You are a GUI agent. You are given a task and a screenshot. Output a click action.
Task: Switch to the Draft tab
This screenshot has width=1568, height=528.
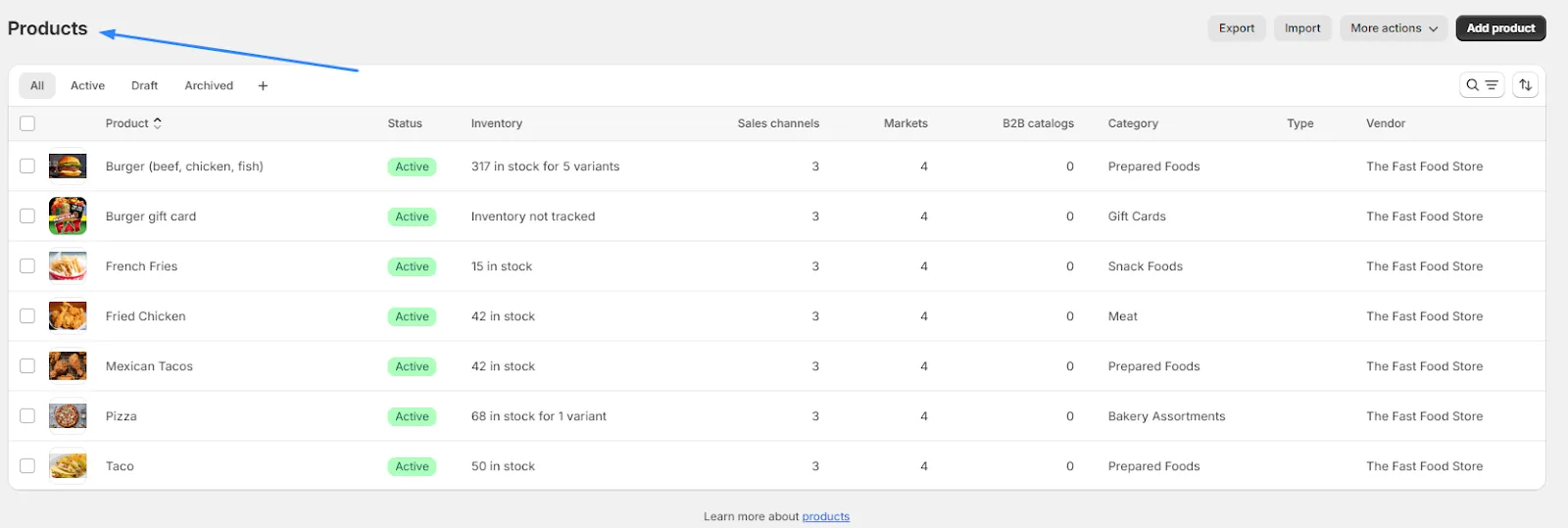point(144,86)
